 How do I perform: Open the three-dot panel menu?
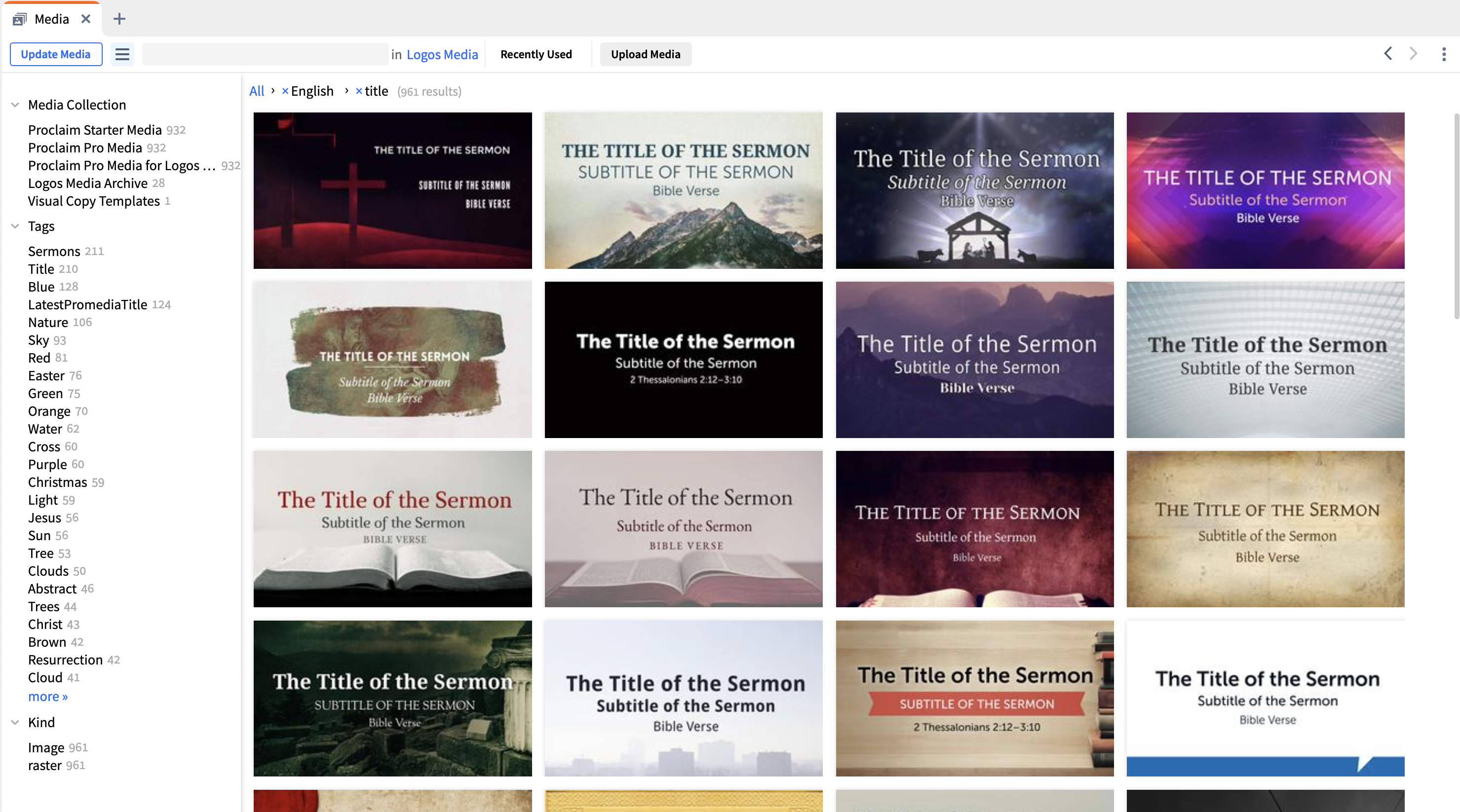1443,54
